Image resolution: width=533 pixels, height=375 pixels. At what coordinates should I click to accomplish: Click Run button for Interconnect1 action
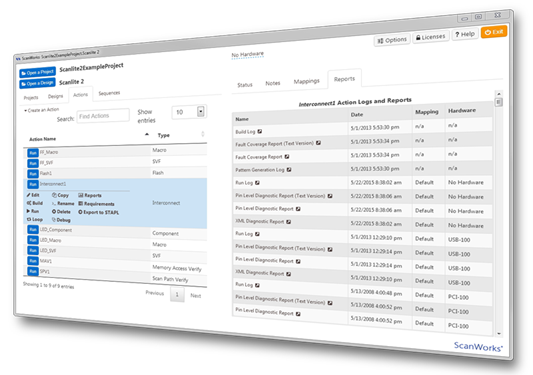(x=33, y=184)
